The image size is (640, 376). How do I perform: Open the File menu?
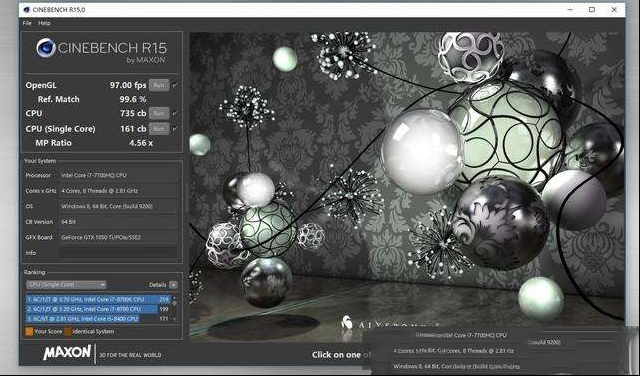coord(27,23)
